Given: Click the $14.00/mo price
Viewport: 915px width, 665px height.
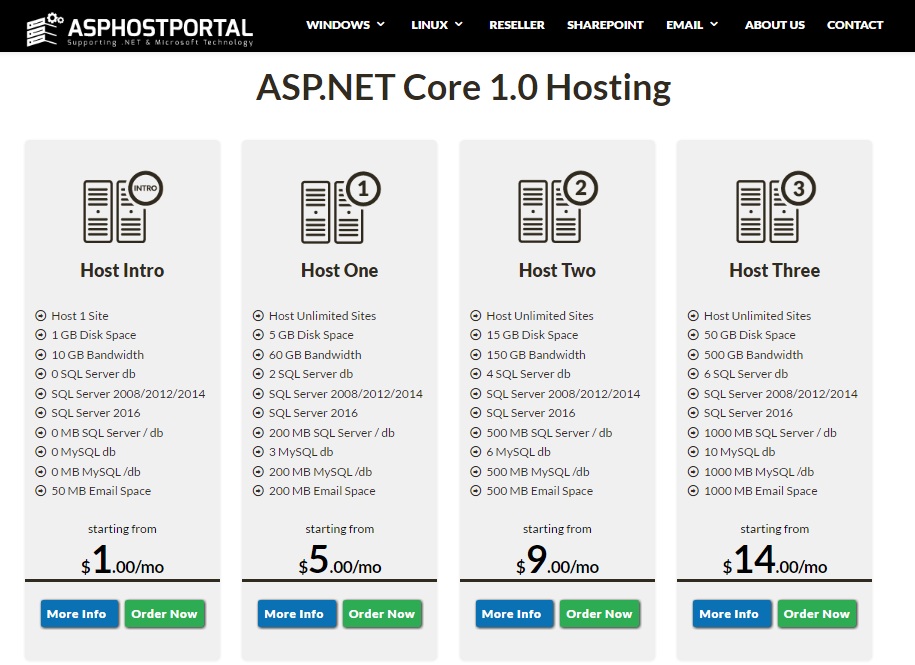Looking at the screenshot, I should [x=775, y=560].
